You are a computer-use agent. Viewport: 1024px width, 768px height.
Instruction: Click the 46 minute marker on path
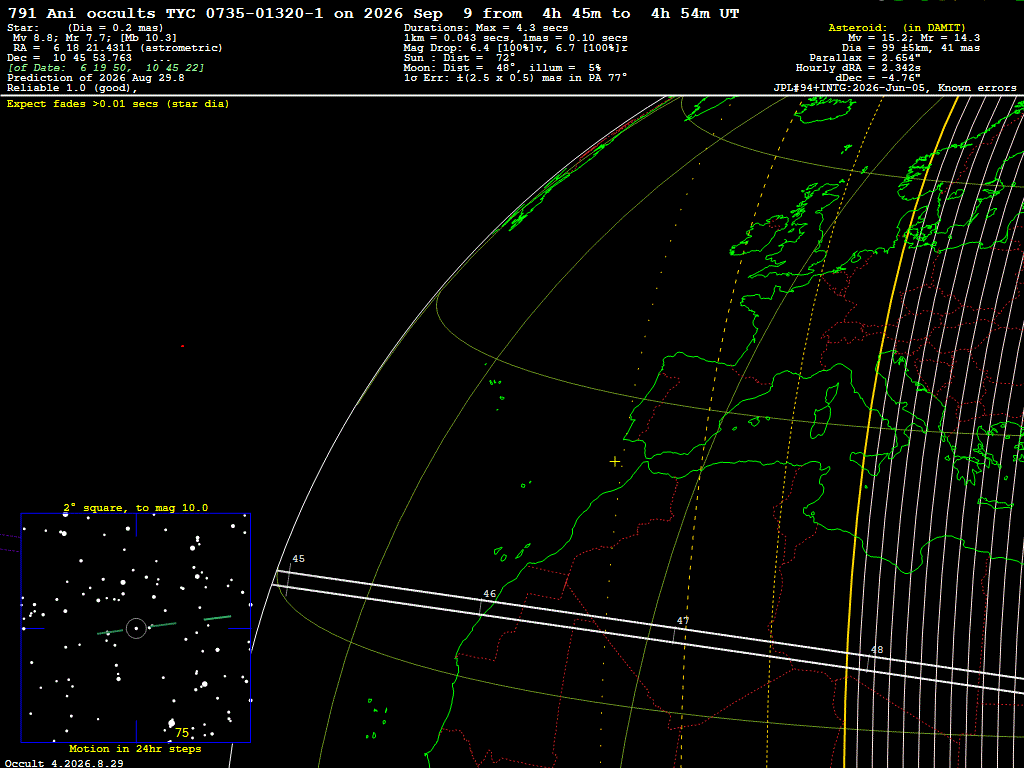pos(489,594)
